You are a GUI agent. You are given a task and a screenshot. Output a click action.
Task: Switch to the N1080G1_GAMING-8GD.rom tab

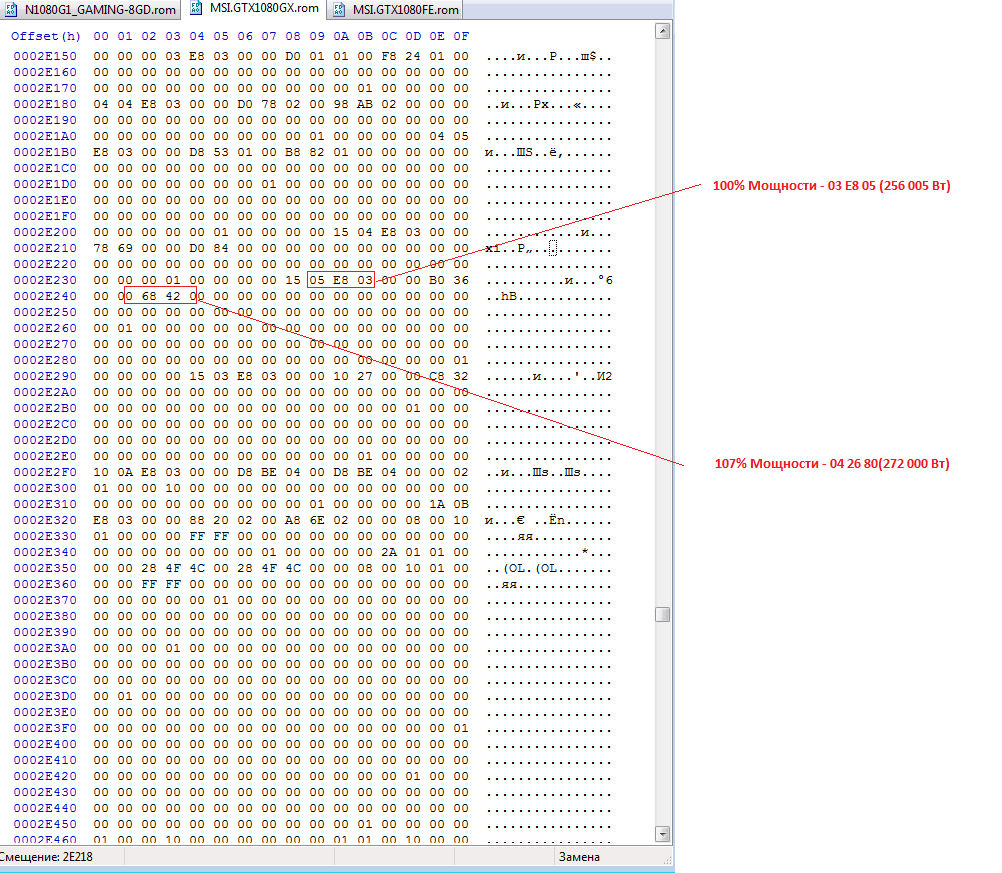[90, 10]
